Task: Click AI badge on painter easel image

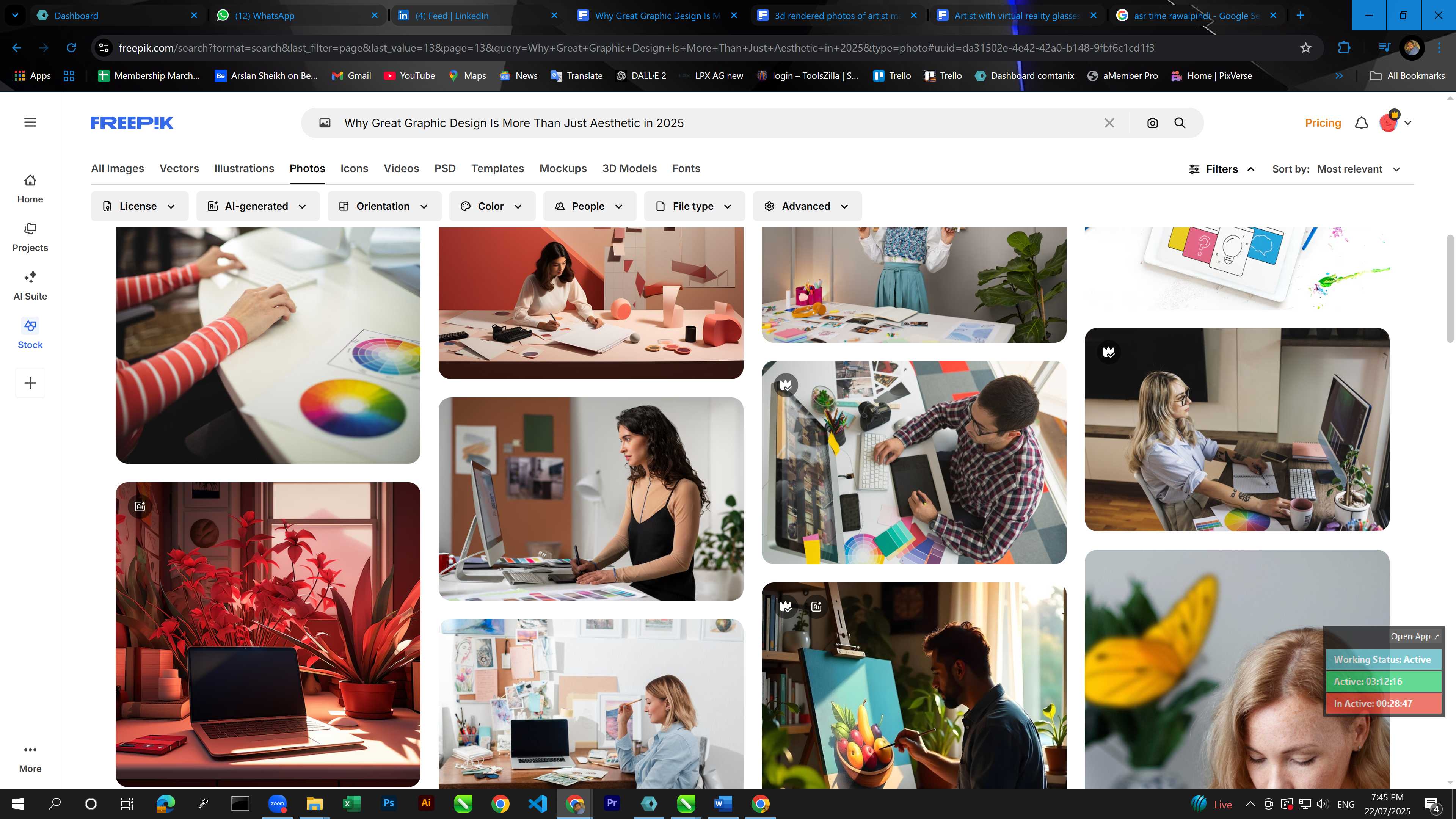Action: (816, 607)
